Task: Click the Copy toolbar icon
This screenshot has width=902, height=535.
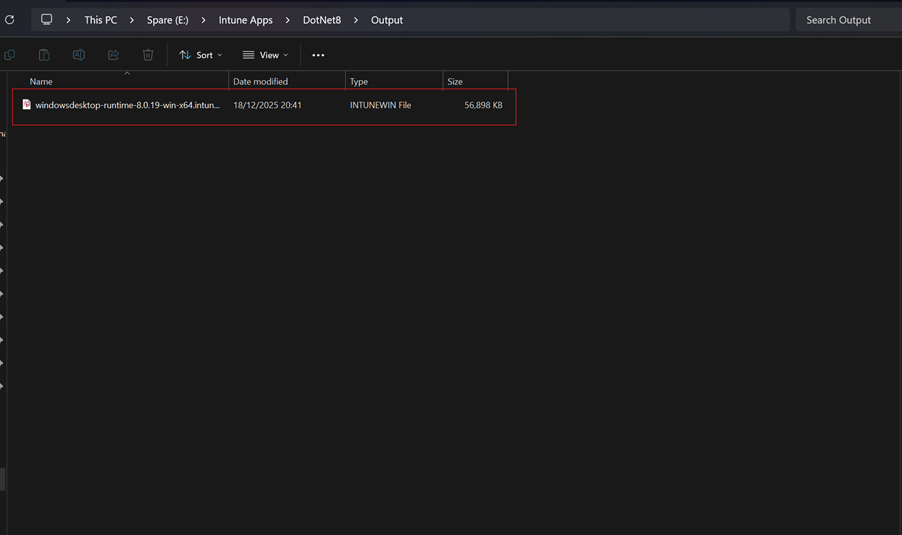Action: (10, 55)
